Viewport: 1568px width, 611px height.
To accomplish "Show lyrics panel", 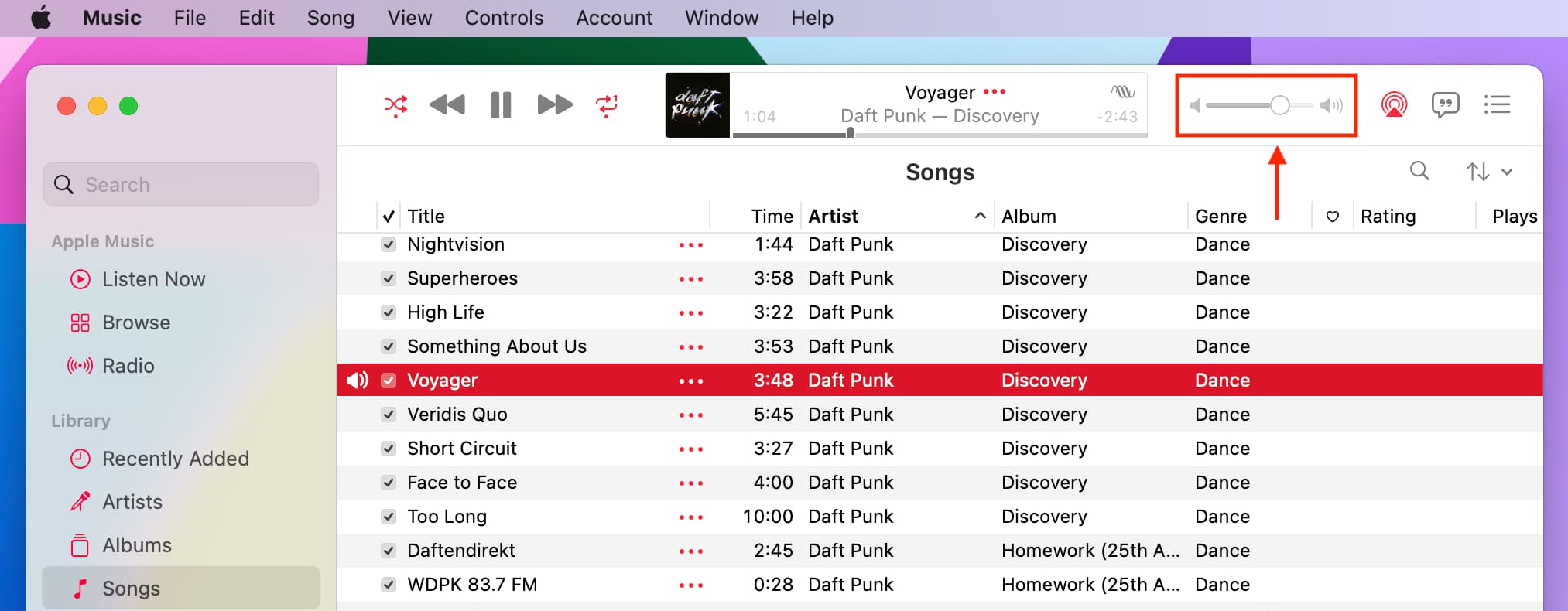I will coord(1445,104).
